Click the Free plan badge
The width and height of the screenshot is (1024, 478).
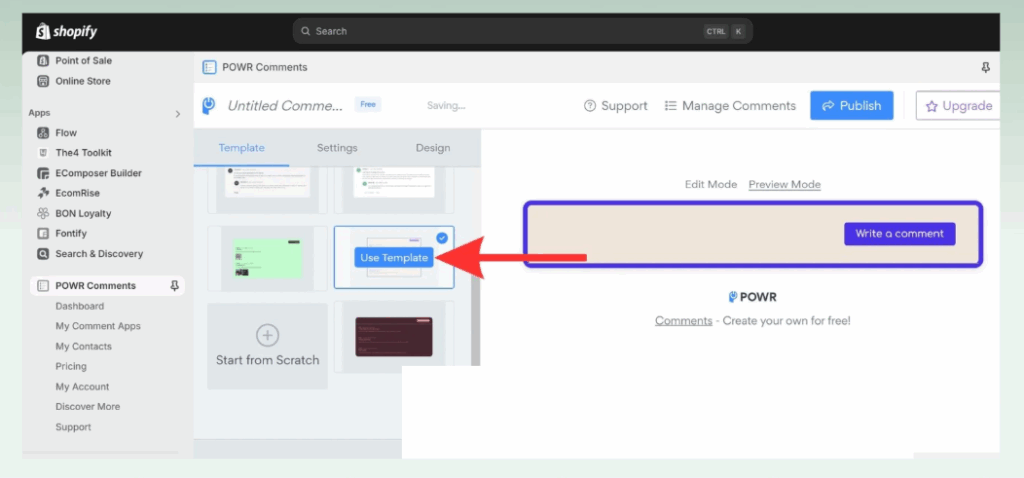368,104
